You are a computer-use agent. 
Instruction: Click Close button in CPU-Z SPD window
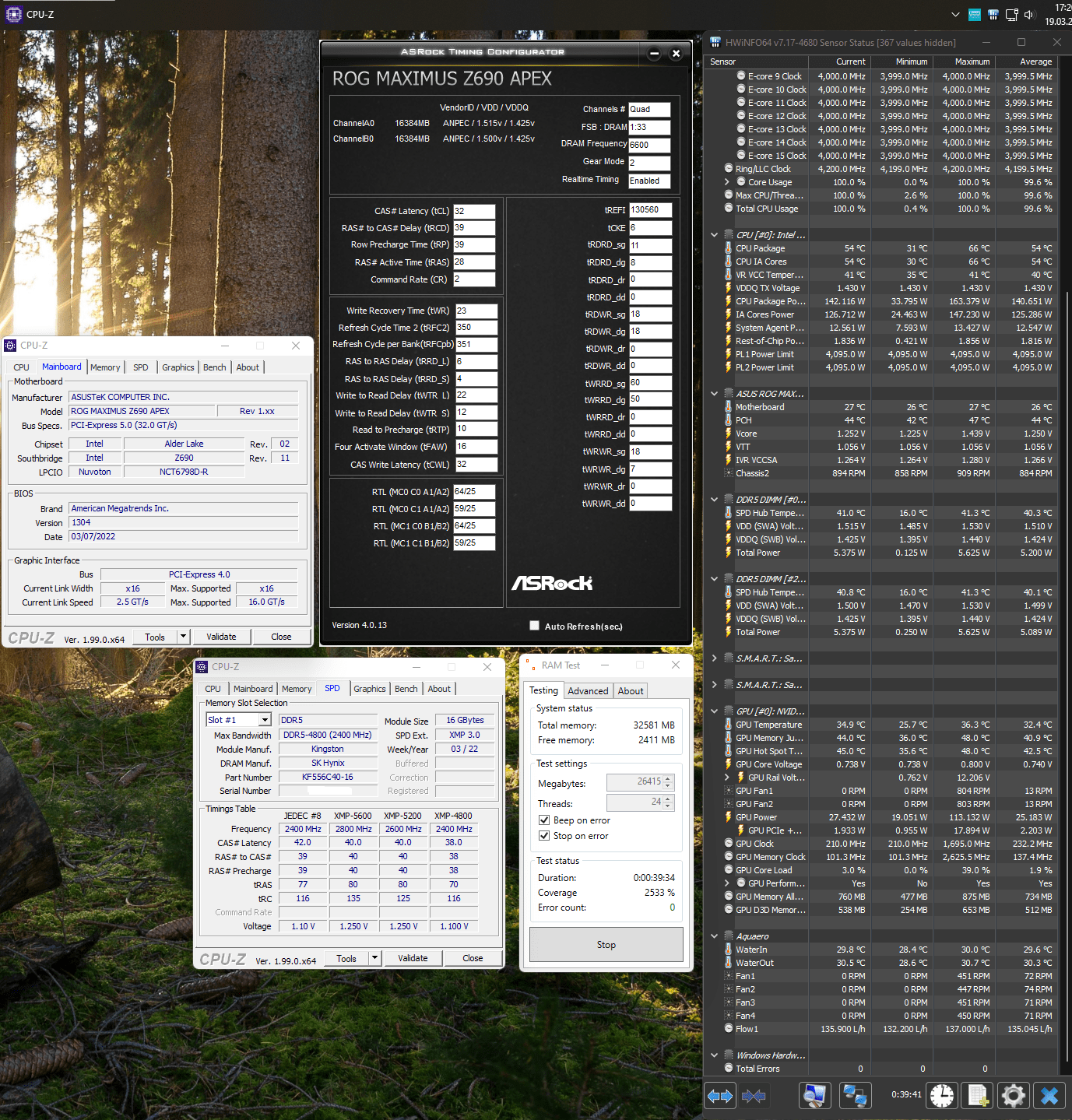[473, 958]
